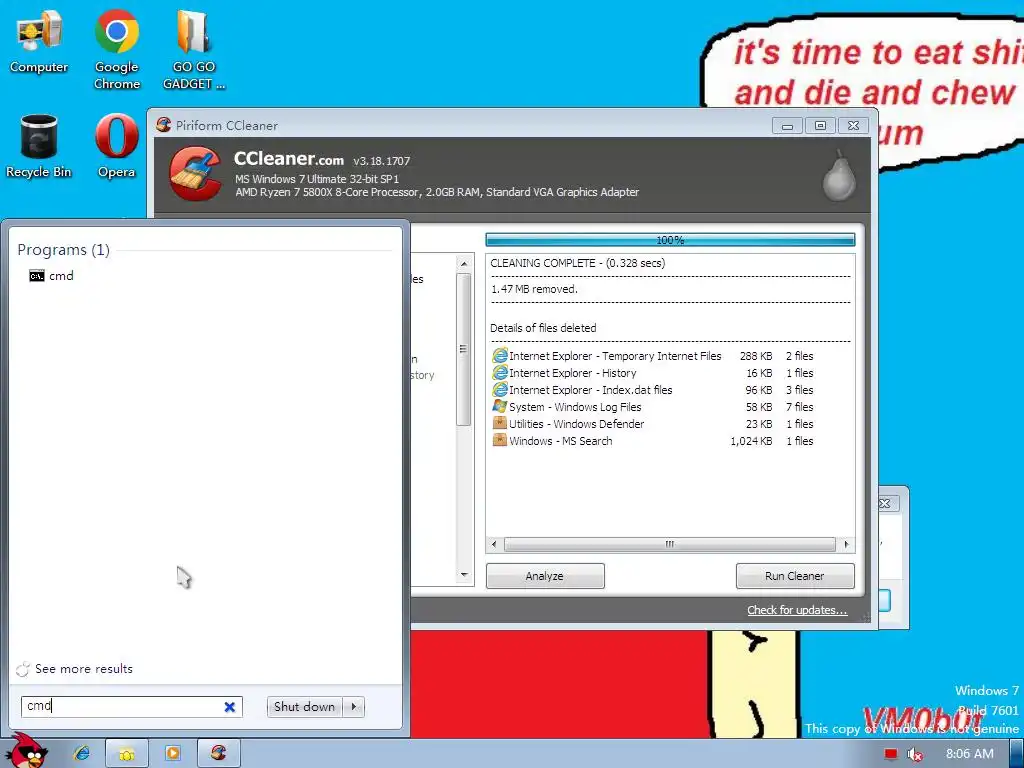Minimize the CCleaner window
This screenshot has width=1024, height=768.
point(788,125)
